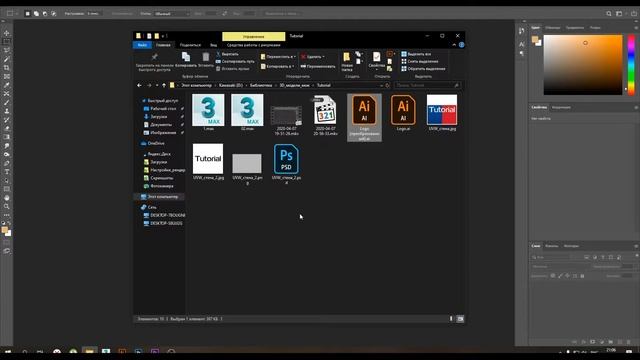Click Pin to Quick access icon
Viewport: 640px width, 360px height.
(154, 57)
